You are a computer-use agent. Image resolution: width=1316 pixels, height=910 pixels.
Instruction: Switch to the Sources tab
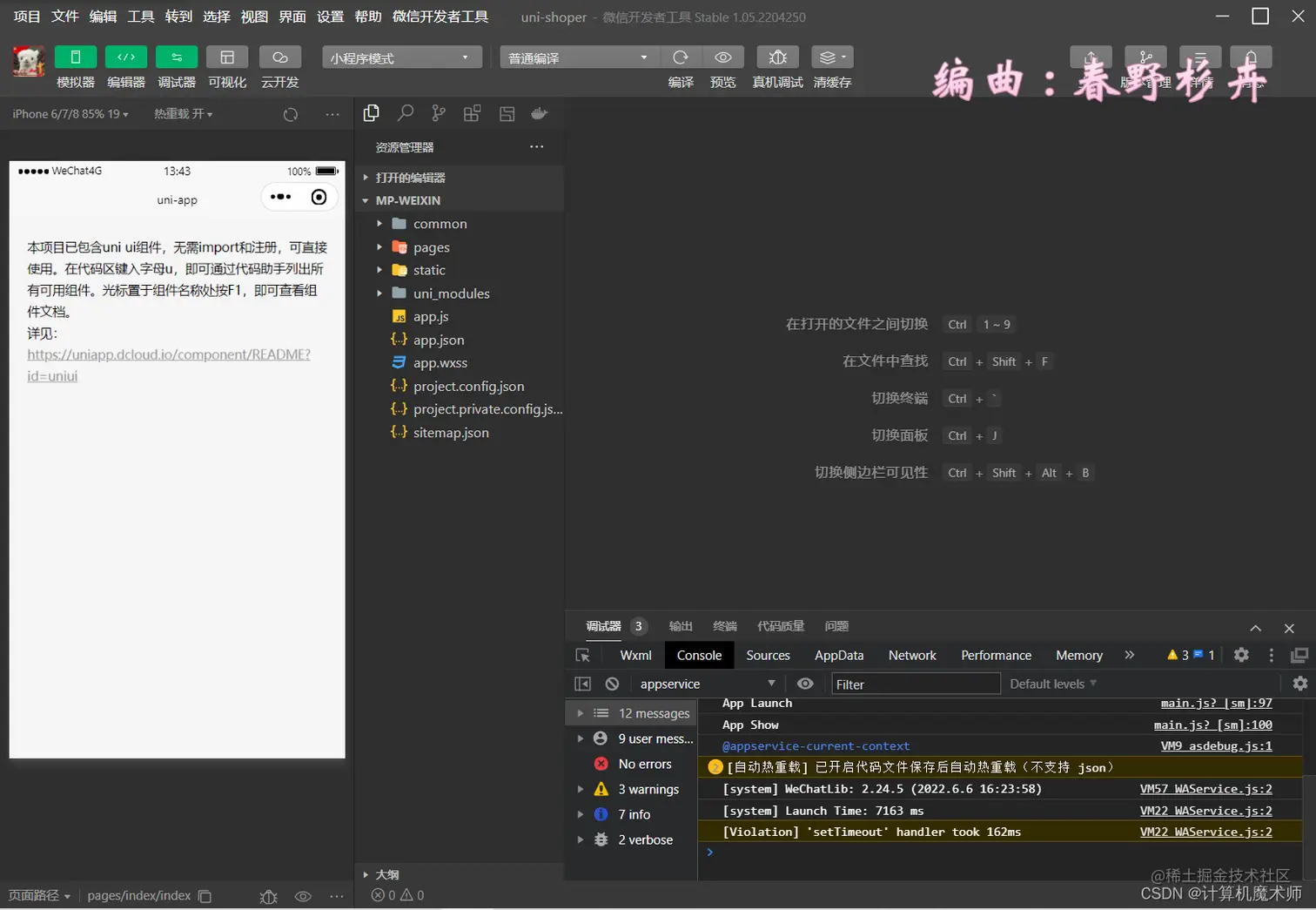coord(768,655)
